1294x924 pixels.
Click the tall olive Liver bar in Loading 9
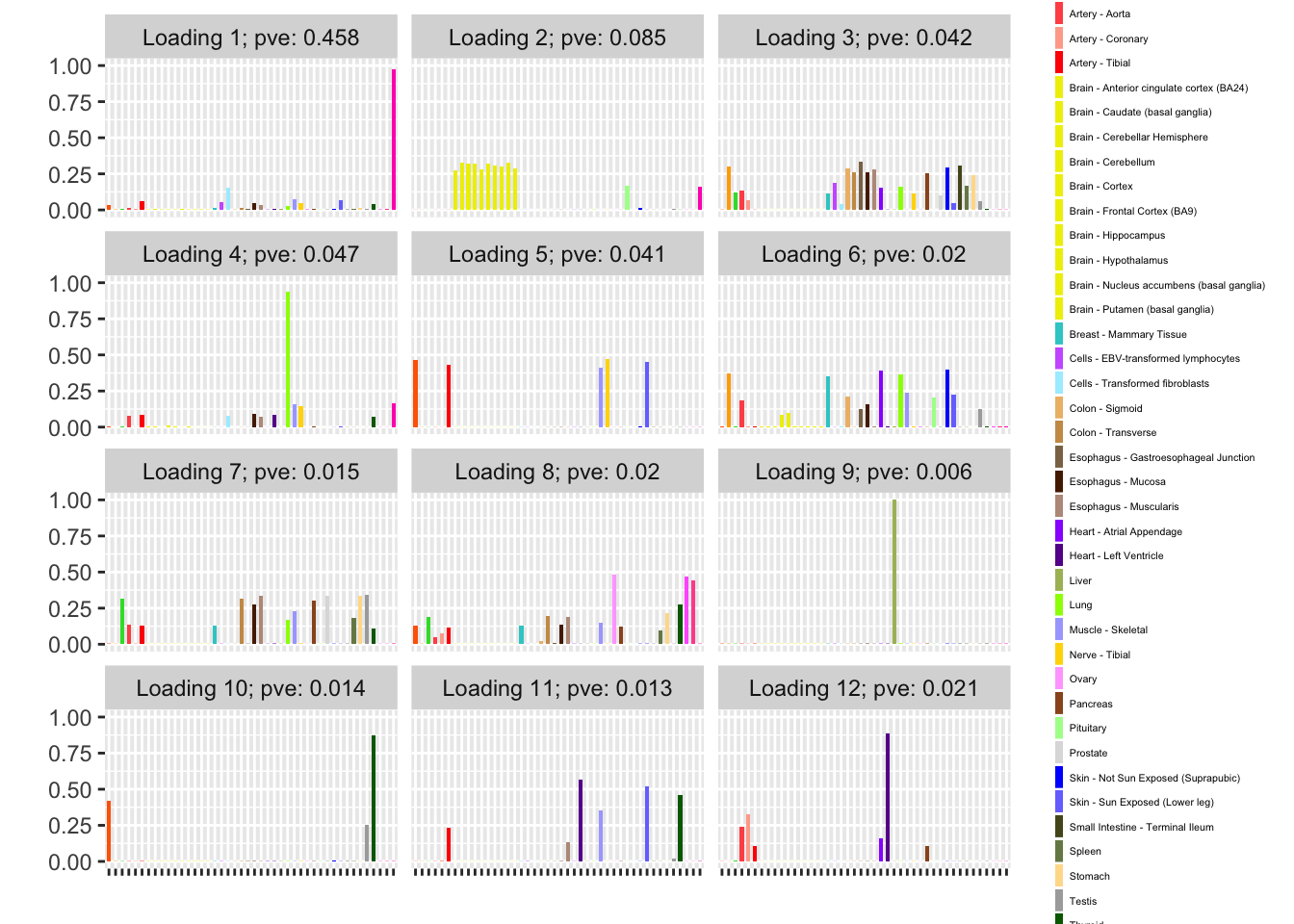pyautogui.click(x=894, y=572)
